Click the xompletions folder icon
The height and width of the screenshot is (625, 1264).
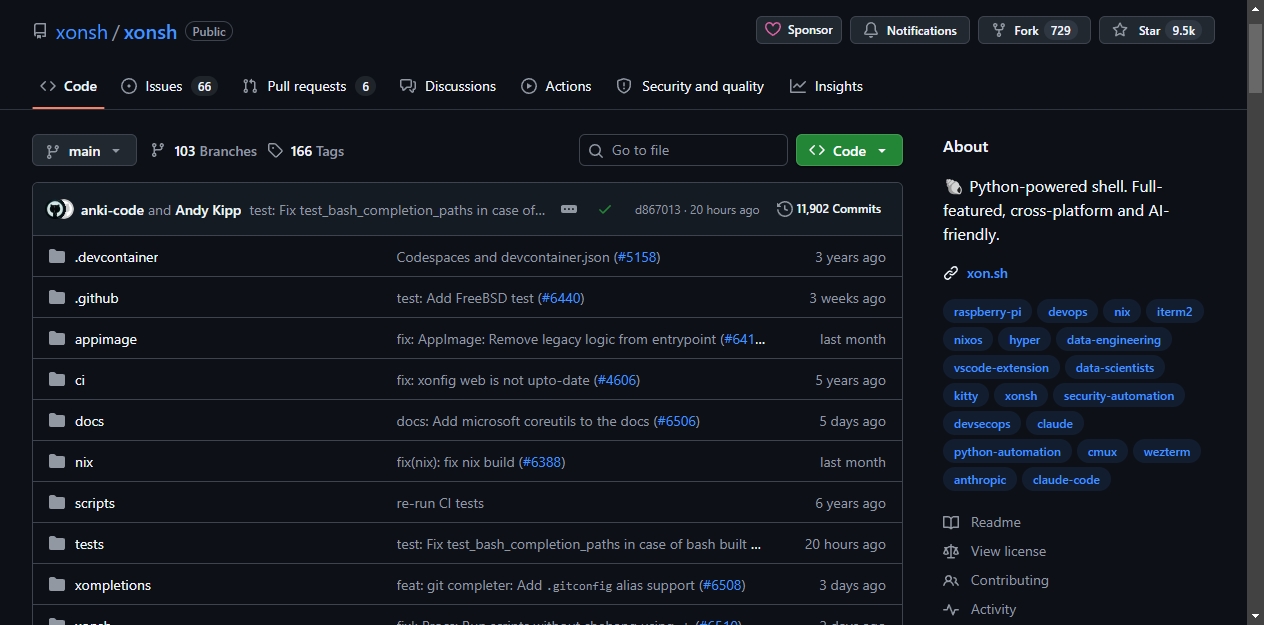point(57,585)
